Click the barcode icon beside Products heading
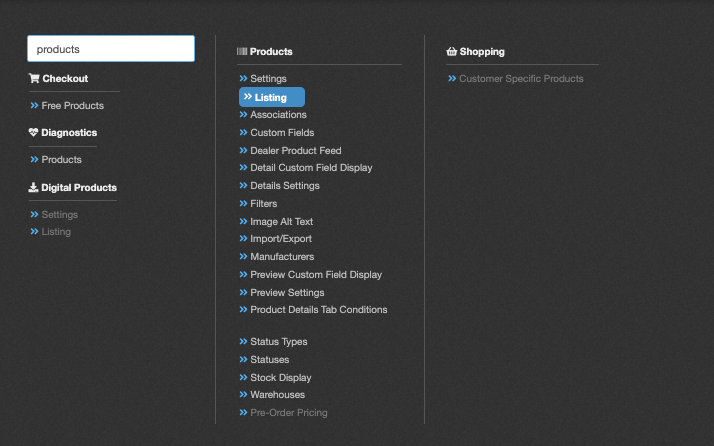 click(x=242, y=51)
